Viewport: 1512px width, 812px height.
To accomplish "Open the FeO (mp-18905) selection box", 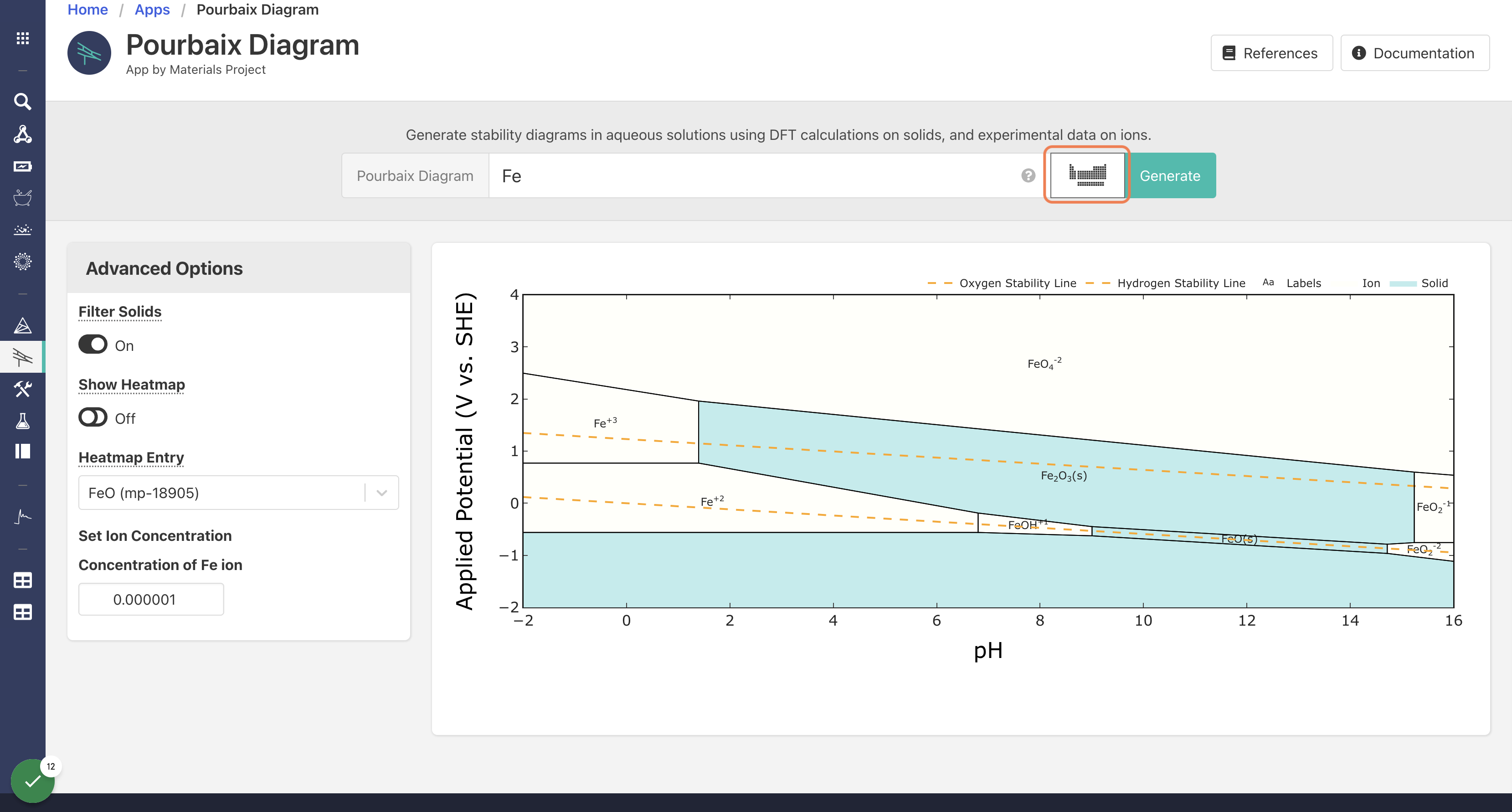I will click(x=238, y=493).
